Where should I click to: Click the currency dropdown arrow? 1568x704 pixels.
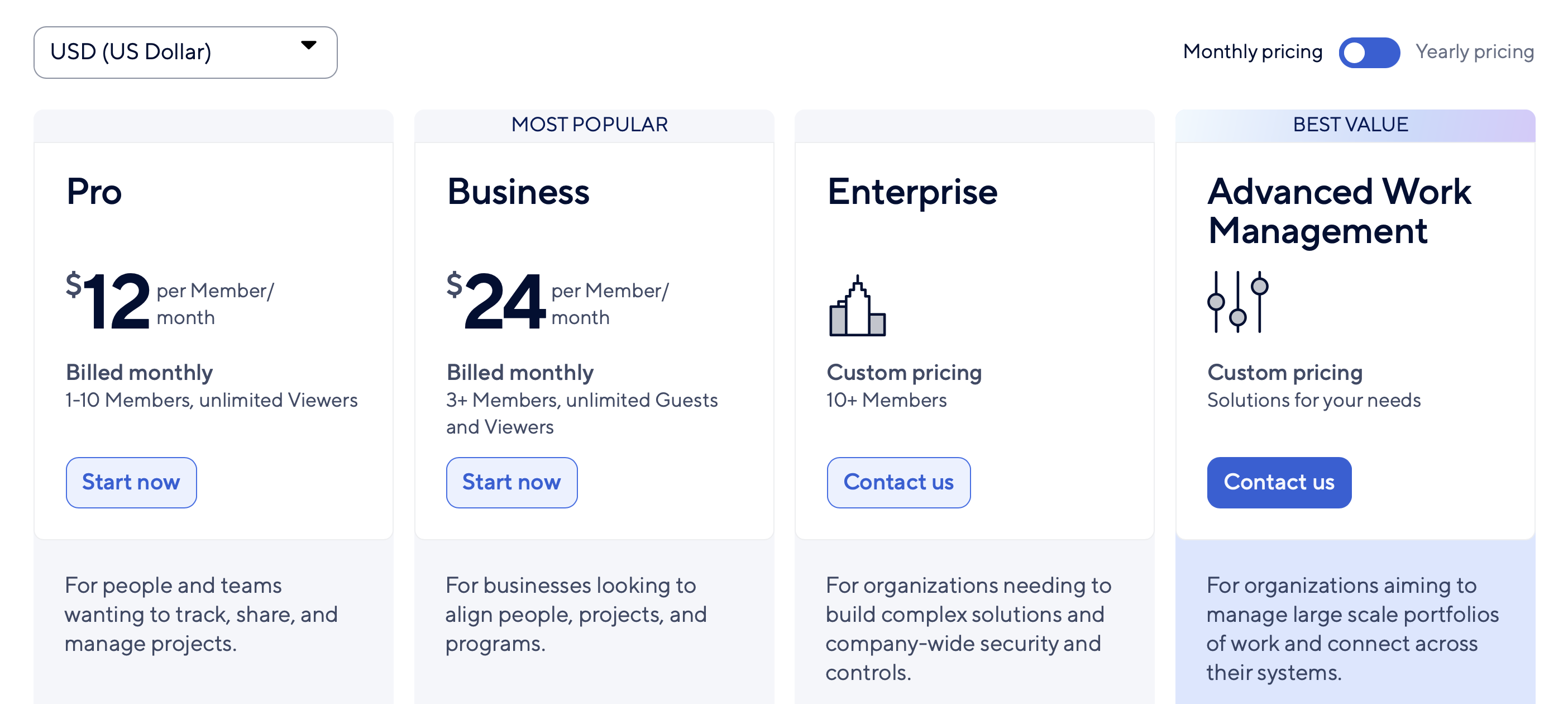pos(309,45)
